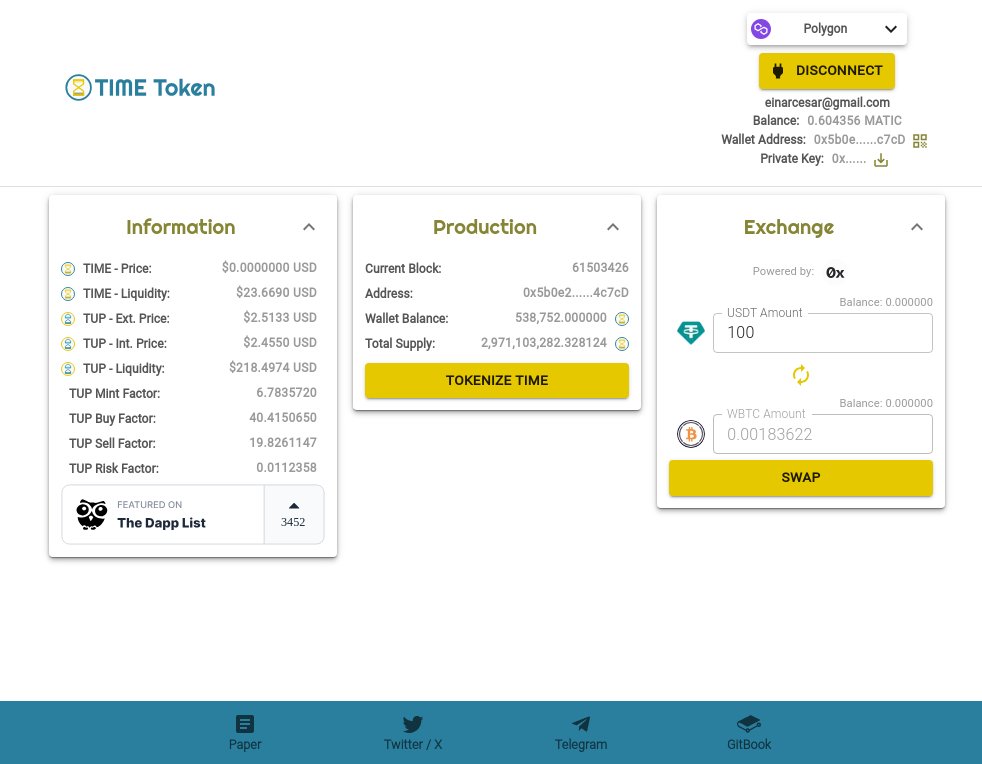Click the Exchange panel heading
982x764 pixels.
(x=788, y=227)
